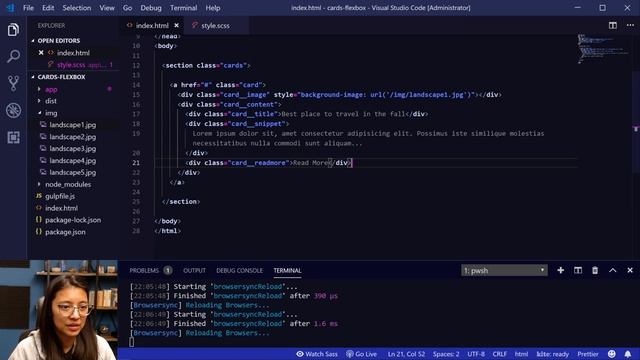Click Watch Sass in status bar
This screenshot has width=640, height=360.
click(317, 354)
